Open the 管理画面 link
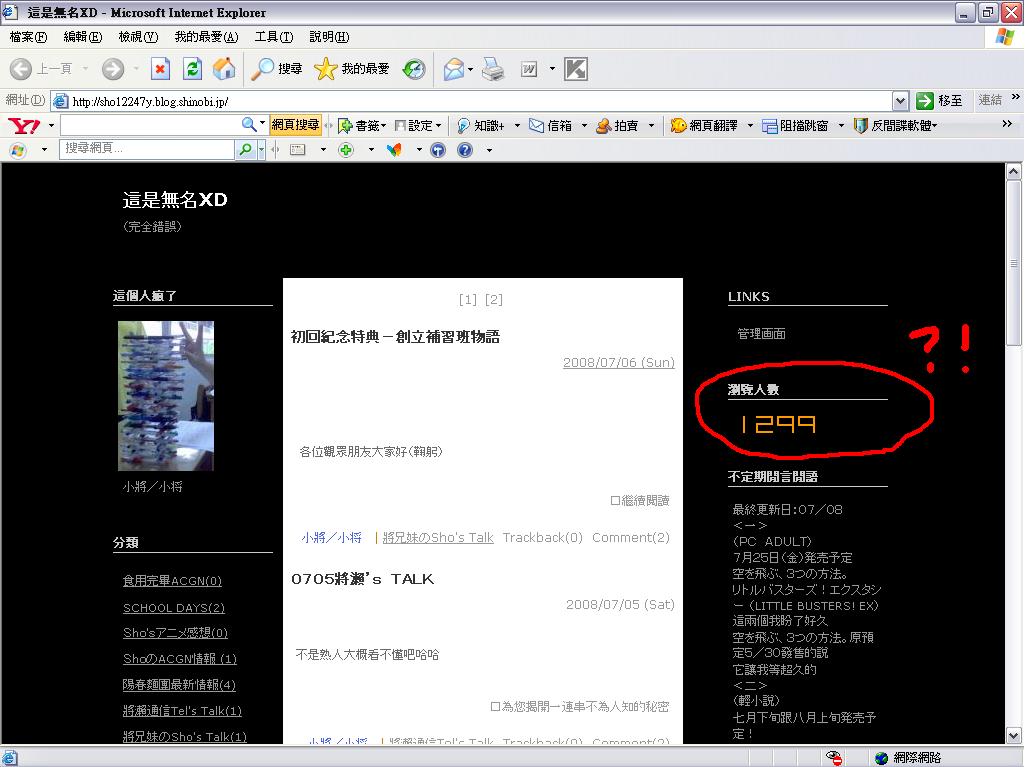Viewport: 1025px width, 767px height. [x=761, y=334]
